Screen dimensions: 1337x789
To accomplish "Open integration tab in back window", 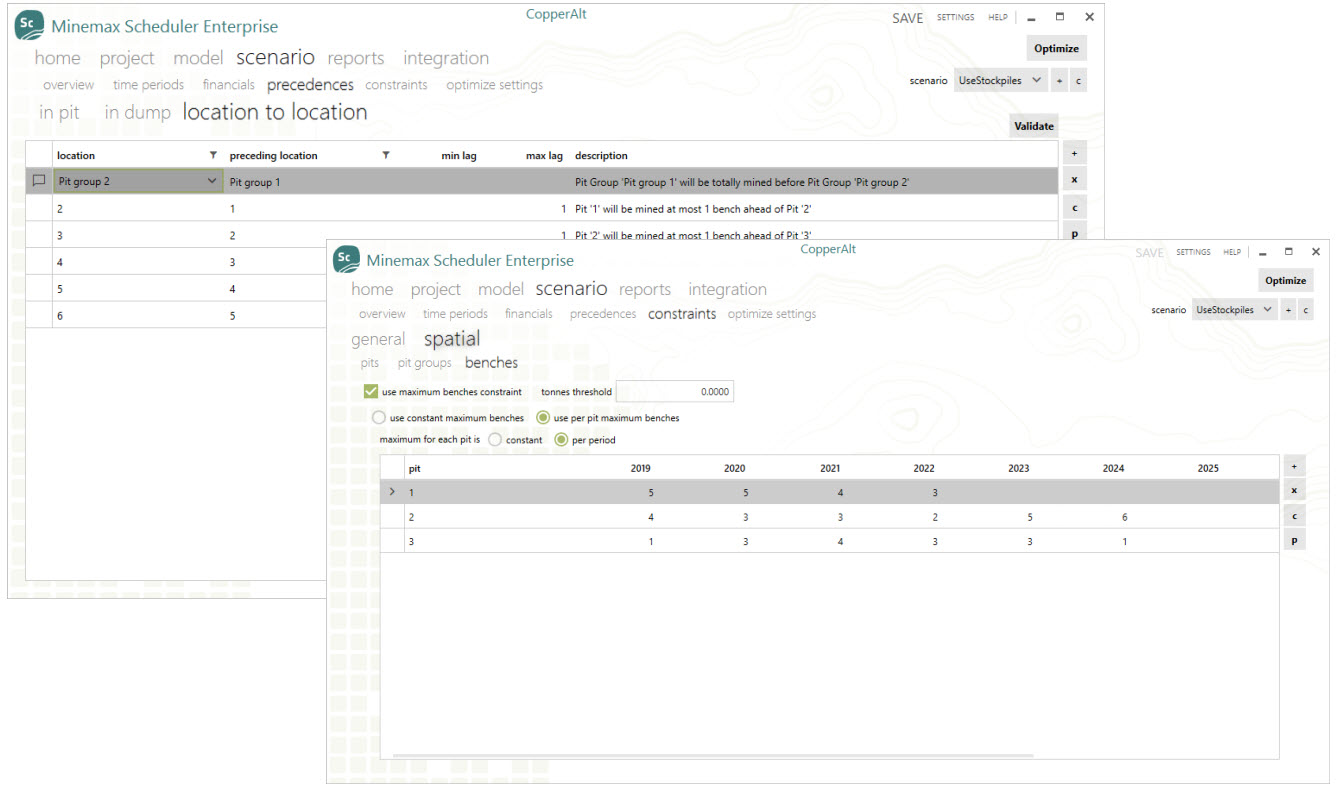I will [446, 58].
